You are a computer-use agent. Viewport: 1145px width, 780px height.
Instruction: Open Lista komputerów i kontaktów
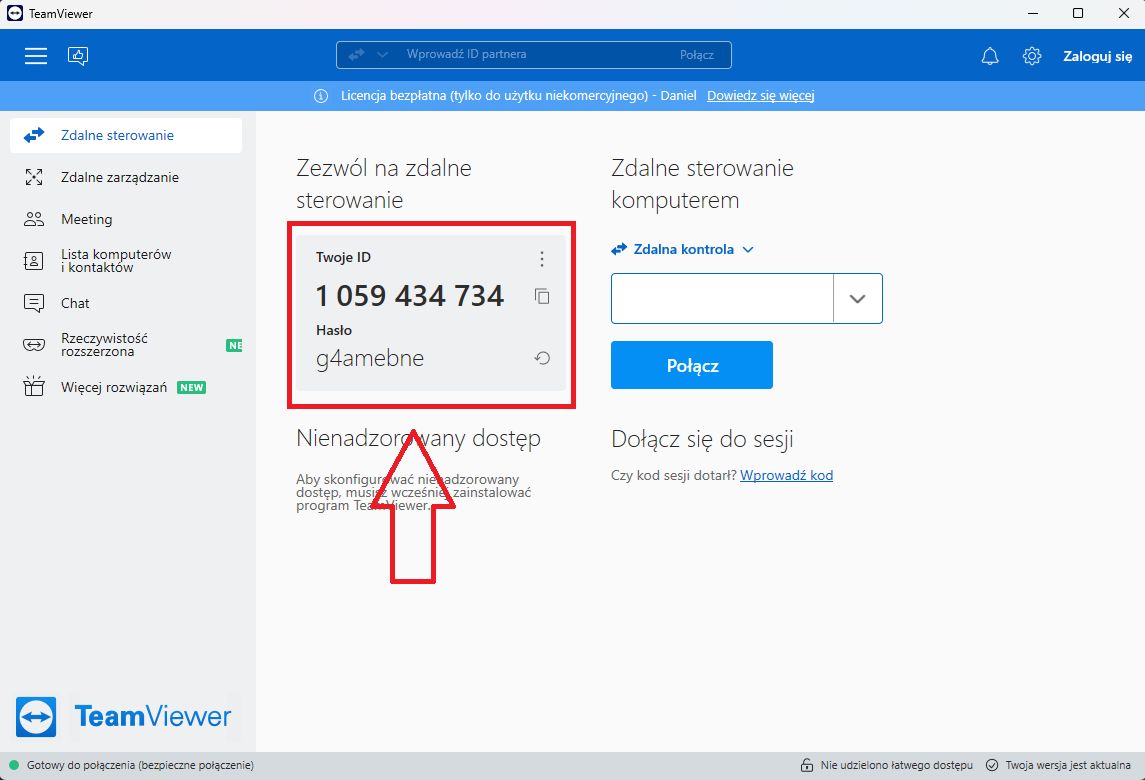(126, 261)
